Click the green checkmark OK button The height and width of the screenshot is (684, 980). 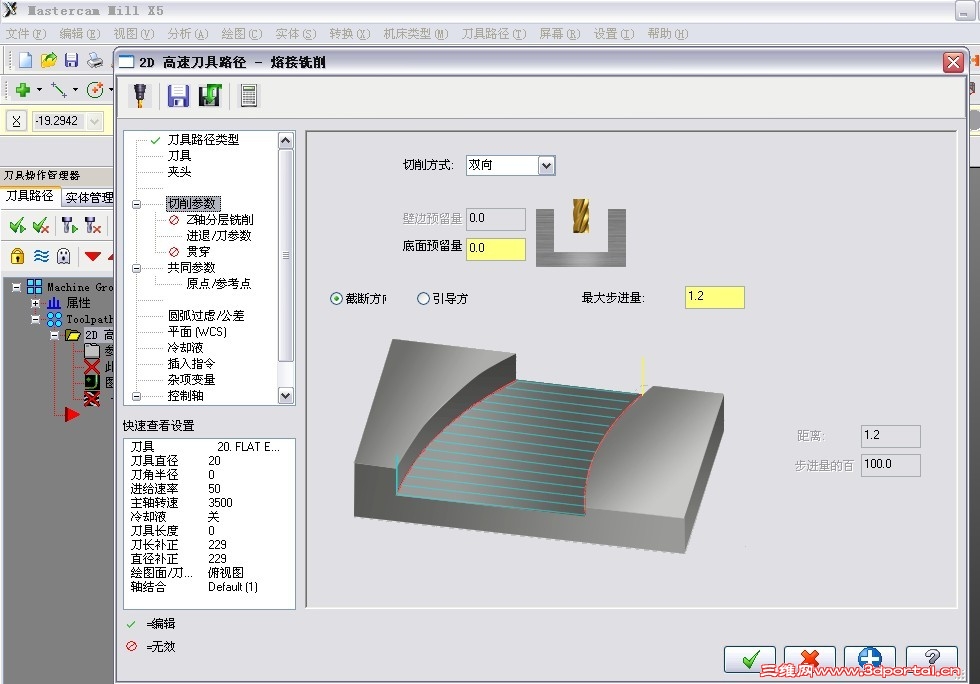(x=750, y=660)
